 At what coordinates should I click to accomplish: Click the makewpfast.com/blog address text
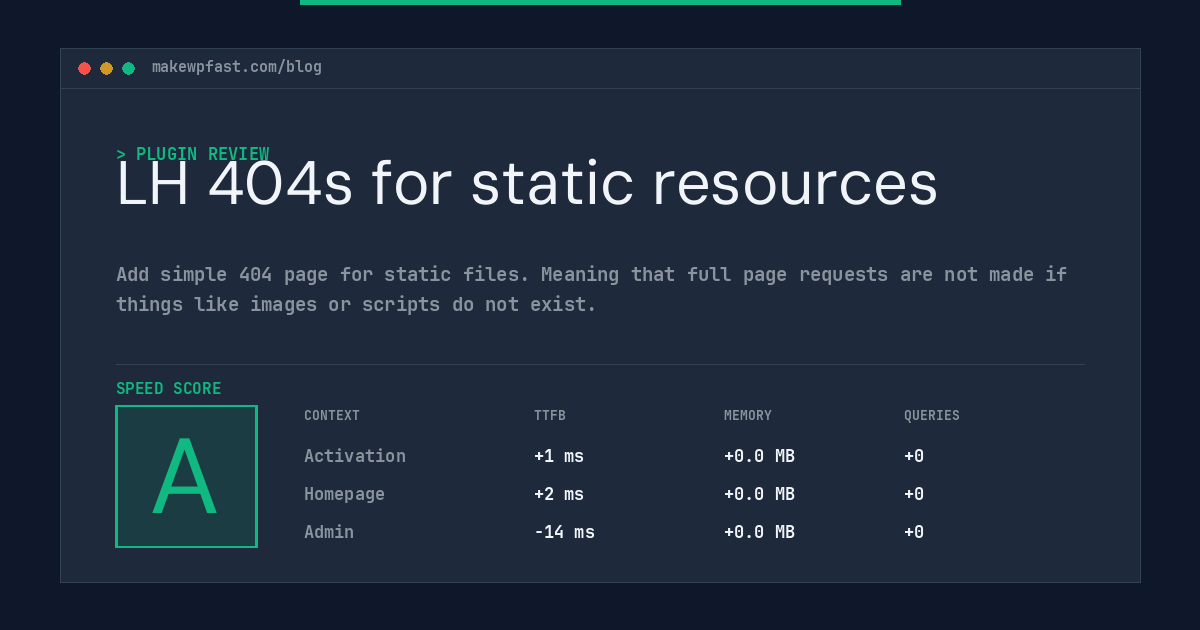pyautogui.click(x=237, y=67)
